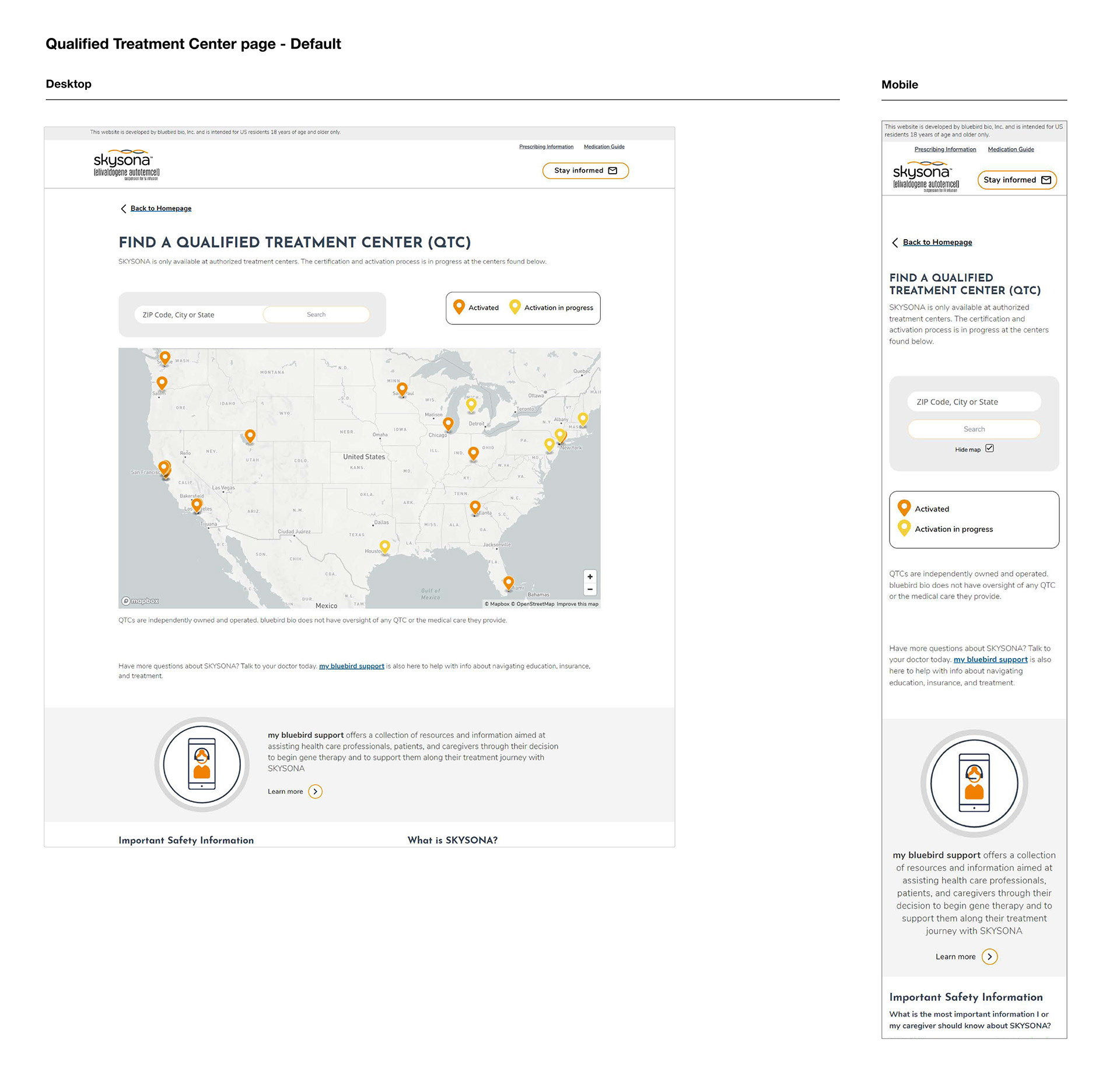Viewport: 1120px width, 1068px height.
Task: Select the Utah map pin
Action: (x=250, y=436)
